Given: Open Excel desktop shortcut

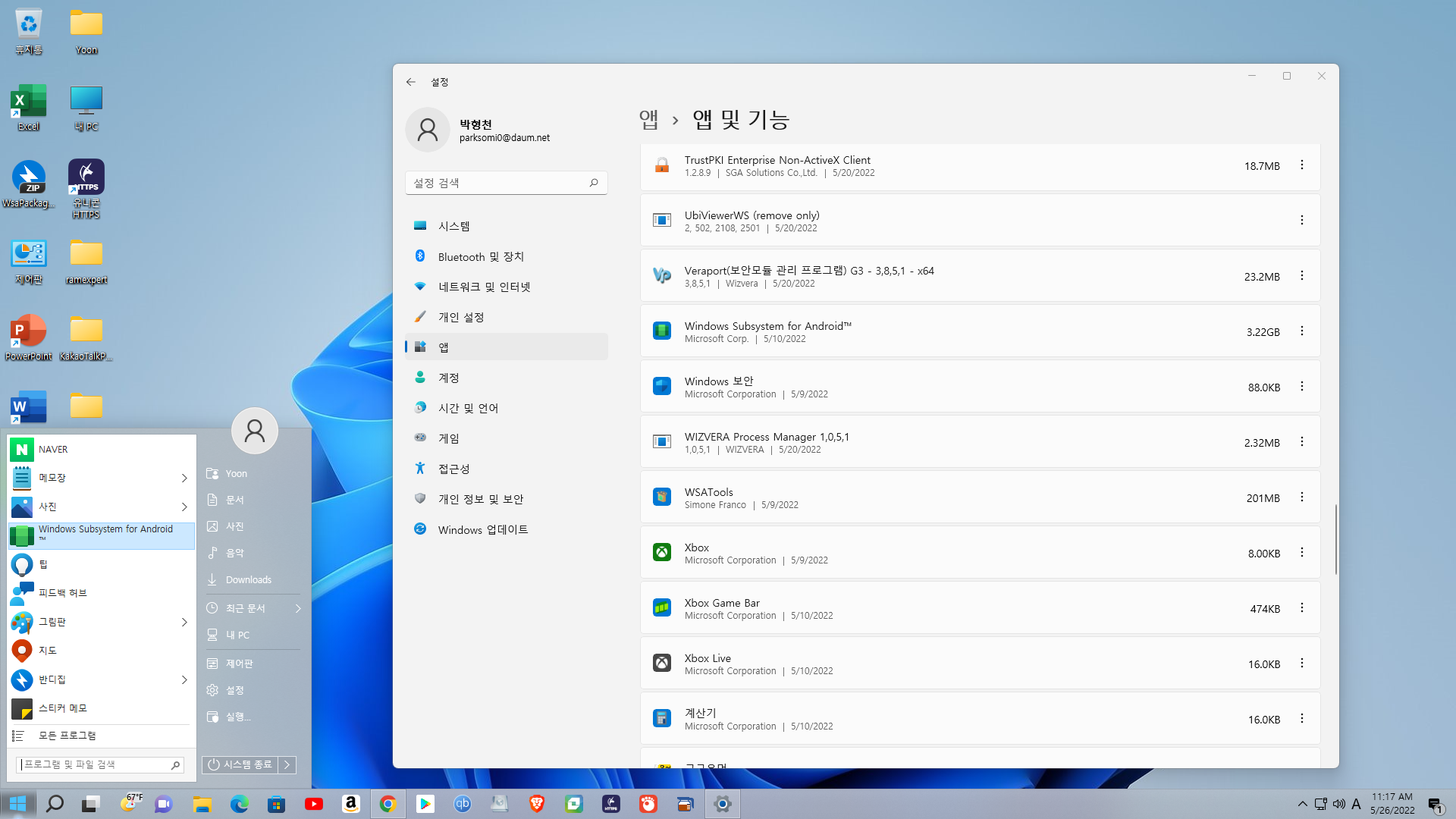Looking at the screenshot, I should pos(29,108).
